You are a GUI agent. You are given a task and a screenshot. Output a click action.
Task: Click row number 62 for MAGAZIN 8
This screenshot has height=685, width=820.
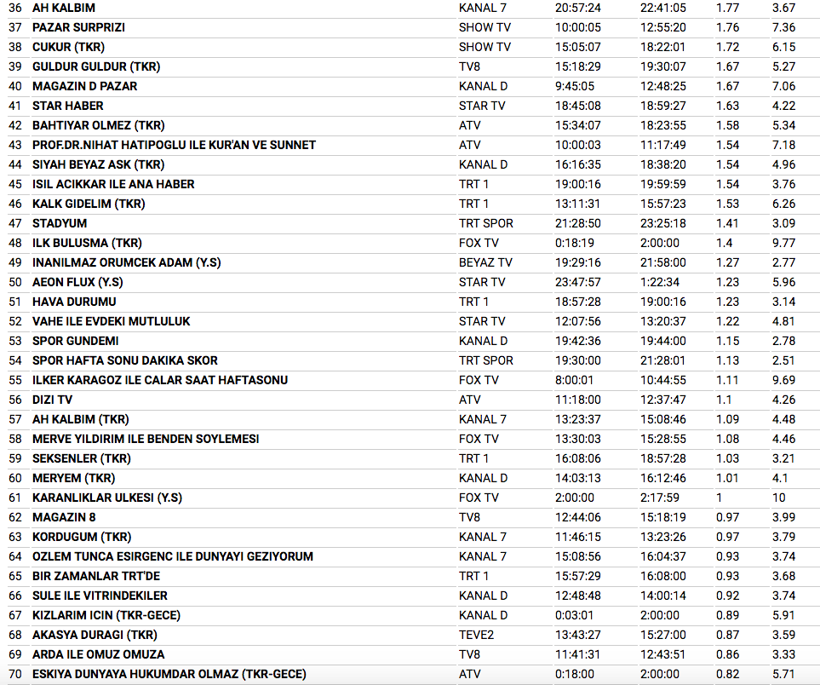(x=14, y=517)
